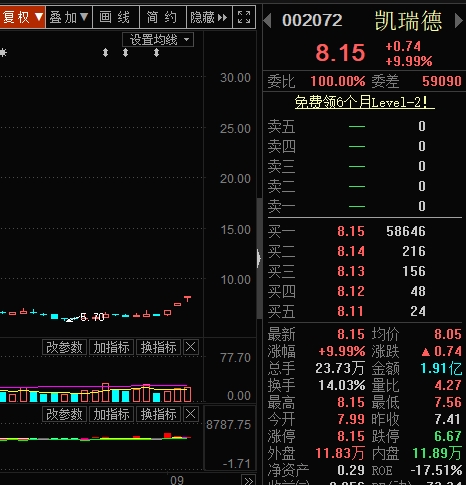Click the 总手 value 23.73万

click(340, 368)
